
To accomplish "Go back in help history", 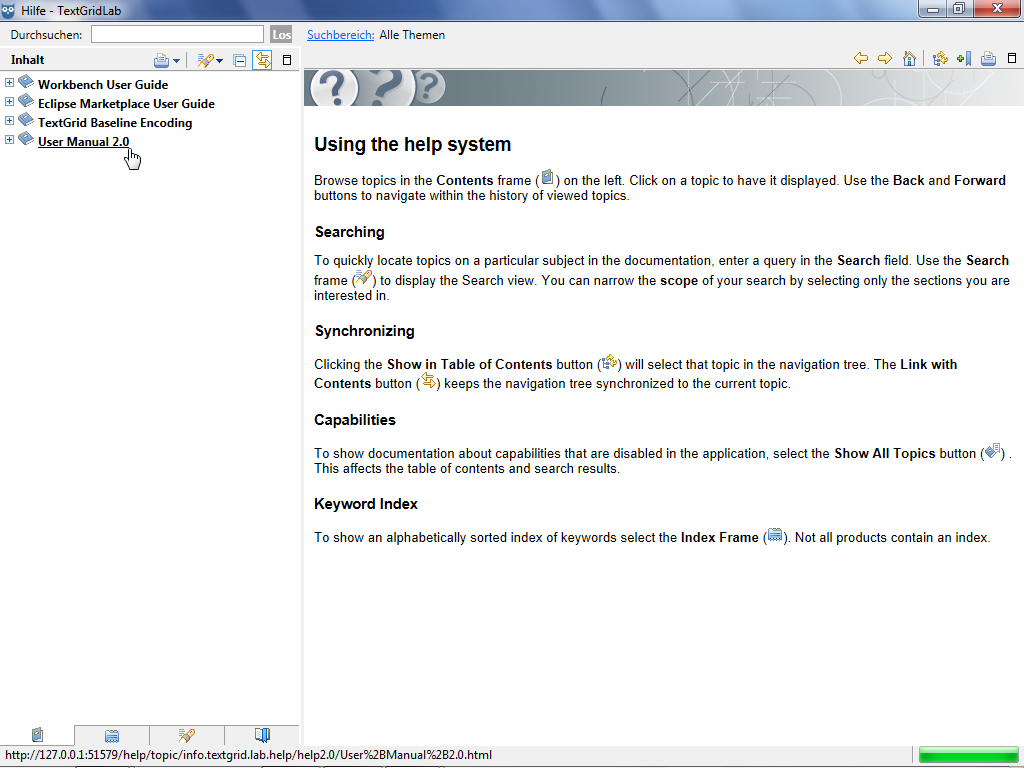I will pyautogui.click(x=860, y=59).
